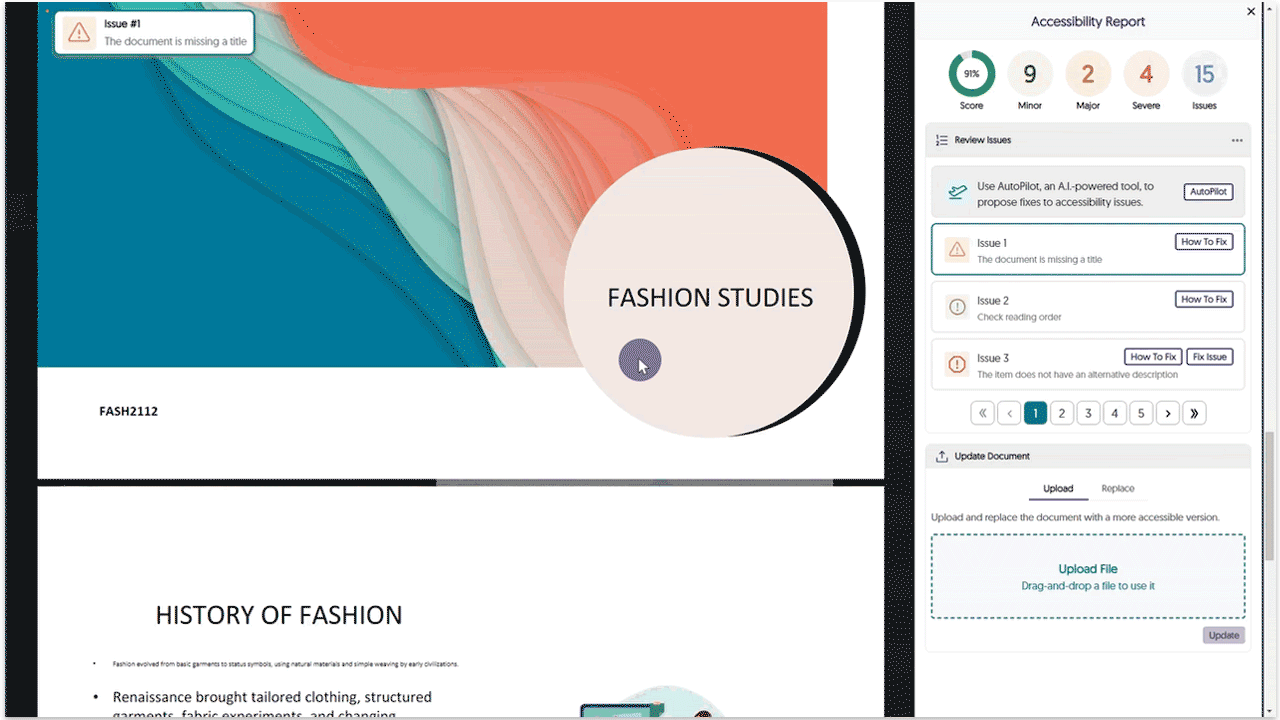This screenshot has height=720, width=1280.
Task: Click the Review Issues list icon
Action: [941, 141]
